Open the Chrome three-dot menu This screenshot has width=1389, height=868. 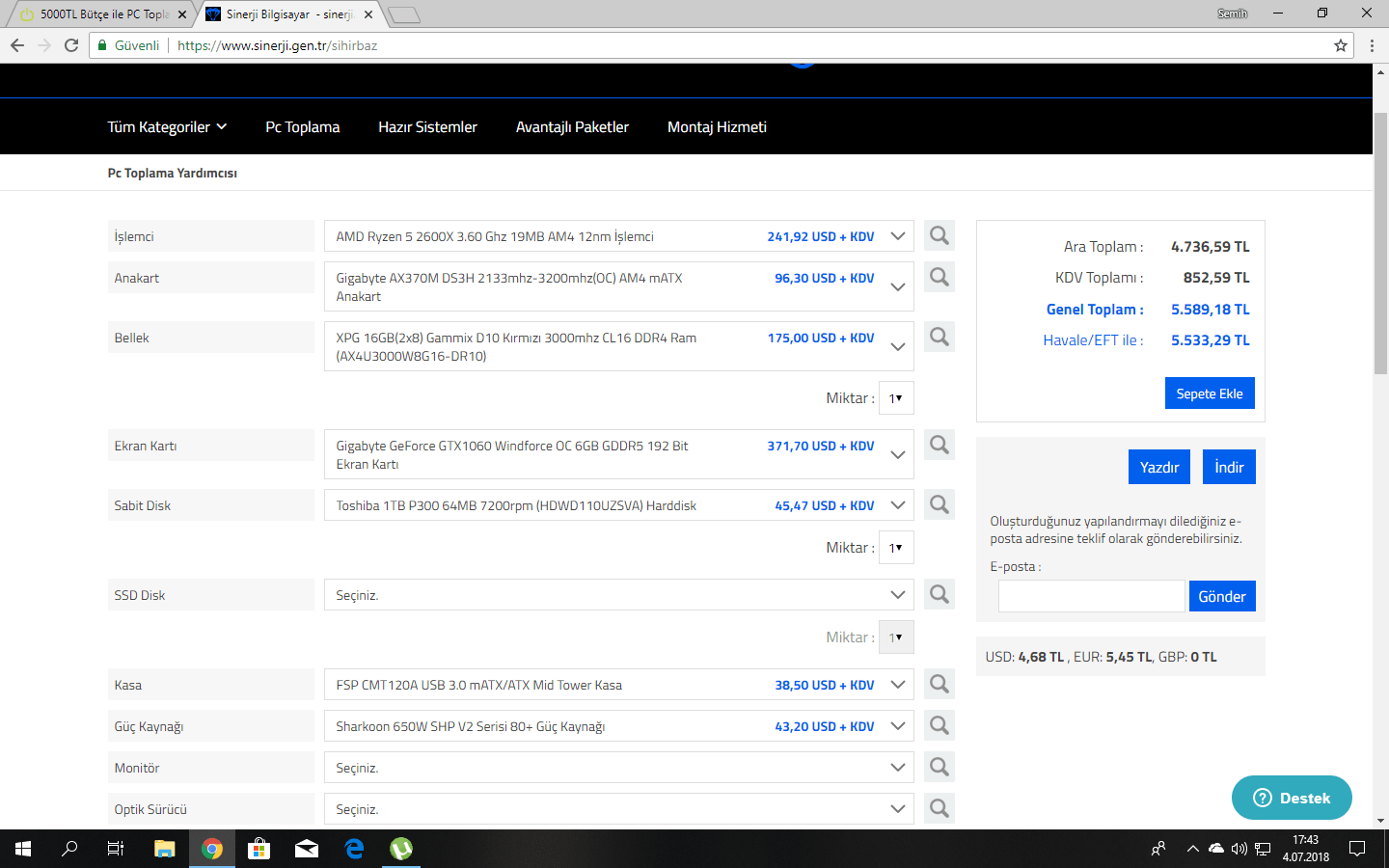tap(1372, 45)
